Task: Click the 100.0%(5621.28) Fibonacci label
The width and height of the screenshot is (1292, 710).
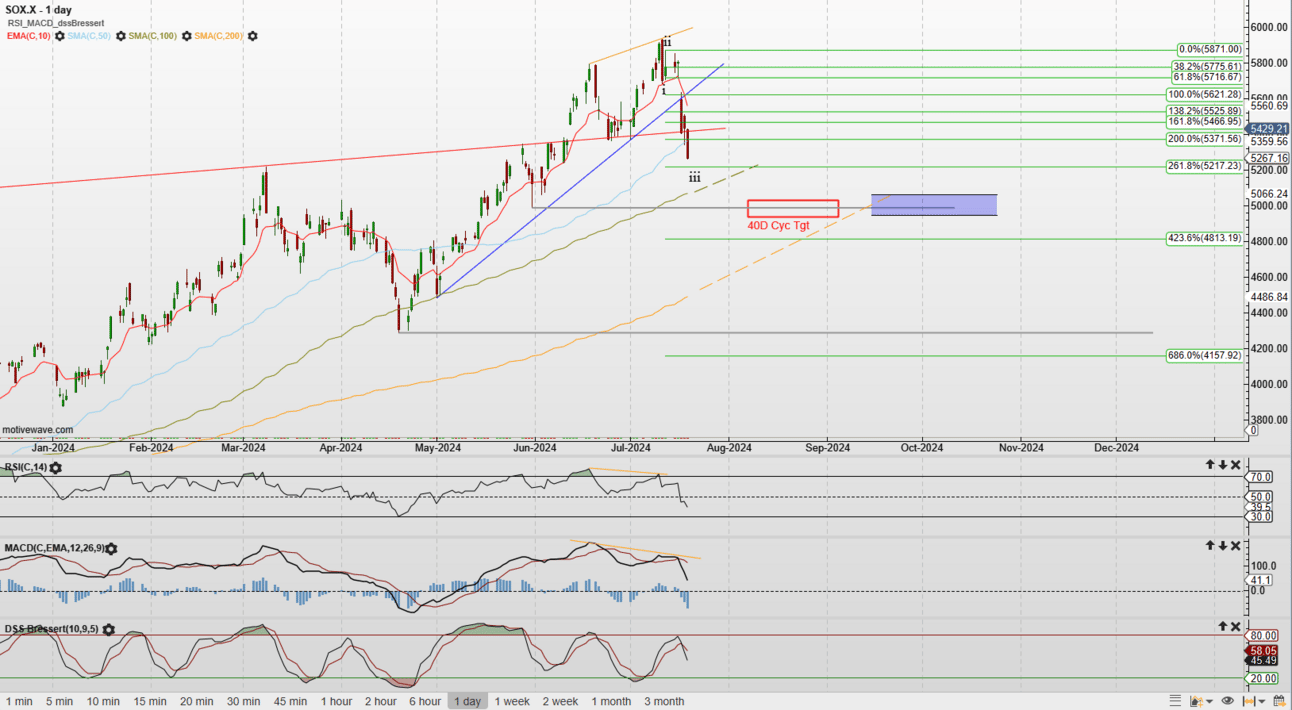Action: 1204,94
